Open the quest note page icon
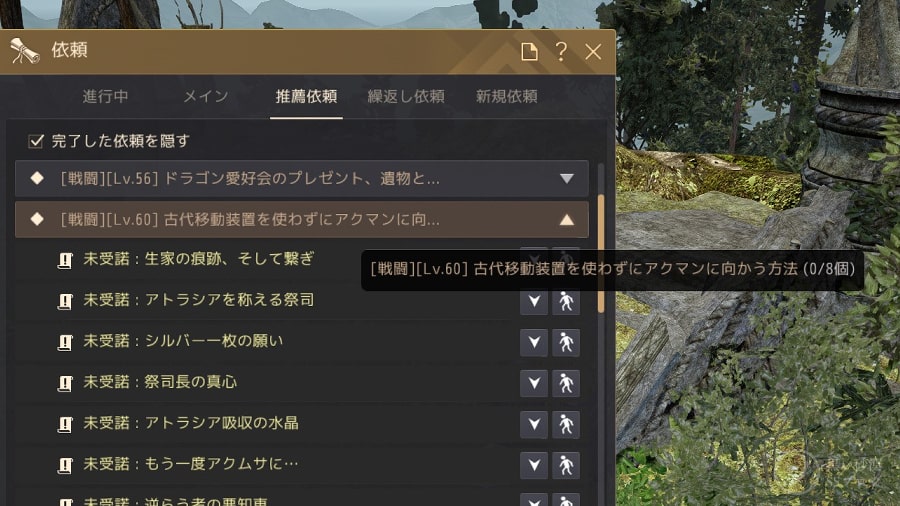900x506 pixels. (529, 52)
